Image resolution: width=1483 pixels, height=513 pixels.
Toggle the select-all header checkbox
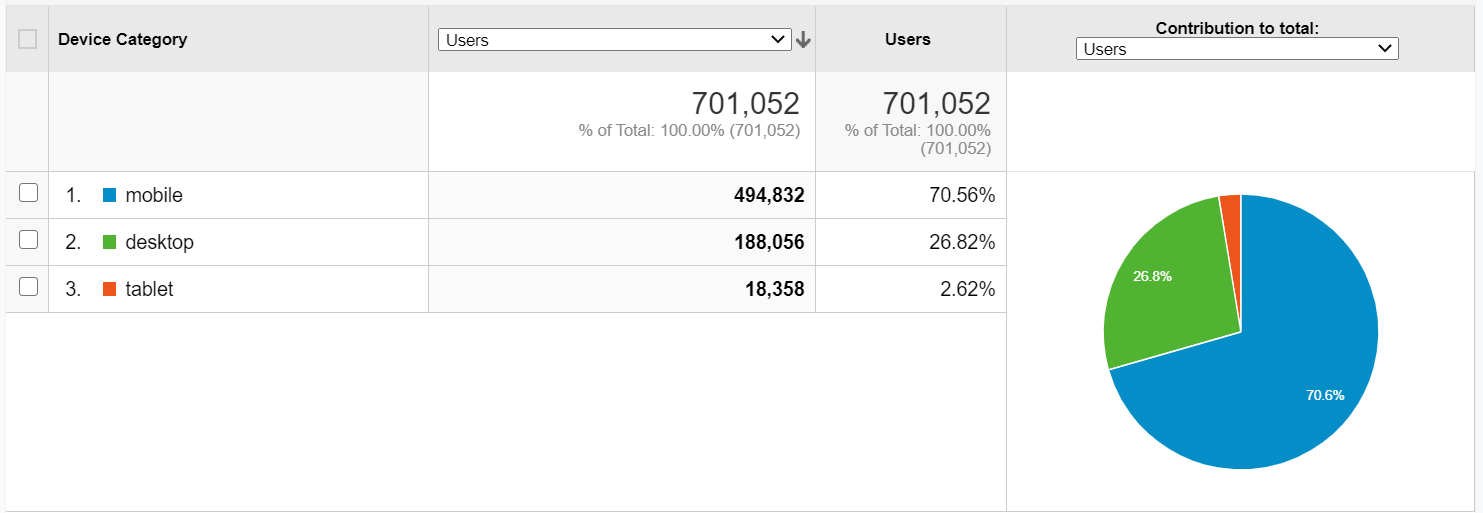coord(27,39)
